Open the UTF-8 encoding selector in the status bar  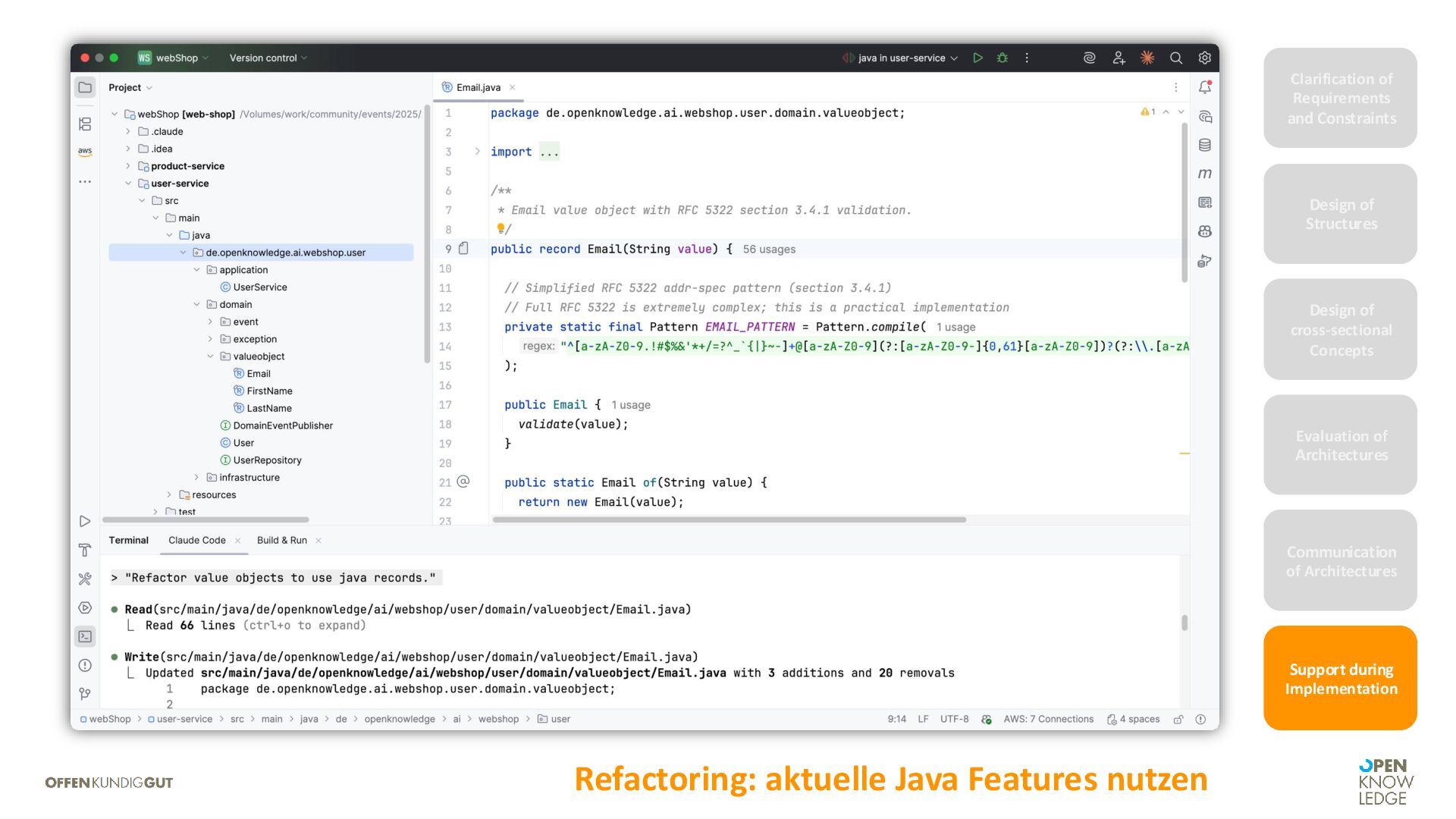pos(954,720)
